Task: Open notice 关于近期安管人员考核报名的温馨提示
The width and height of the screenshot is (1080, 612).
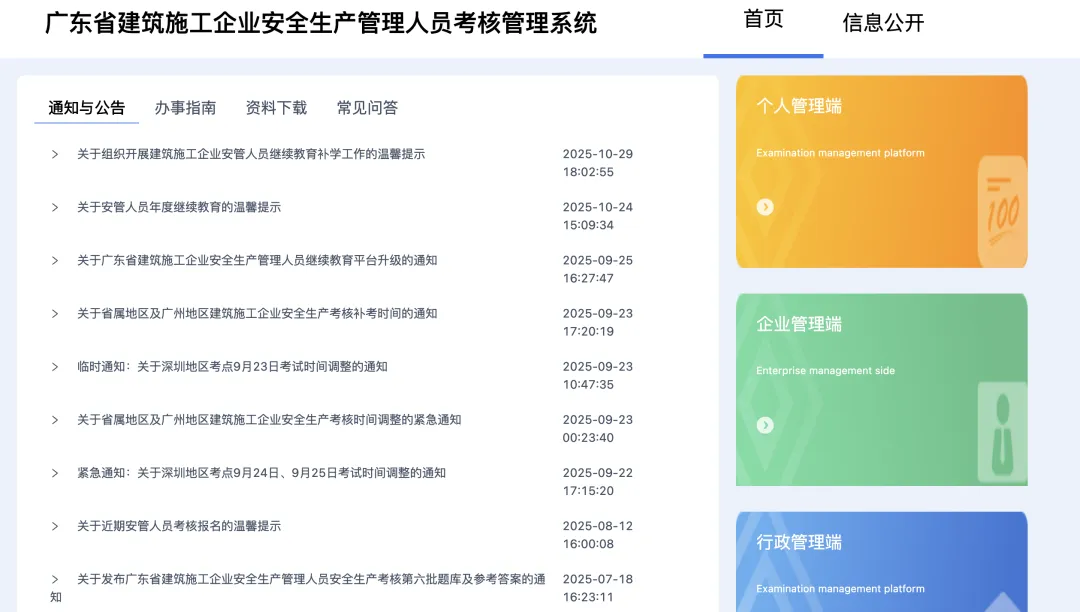Action: click(x=179, y=526)
